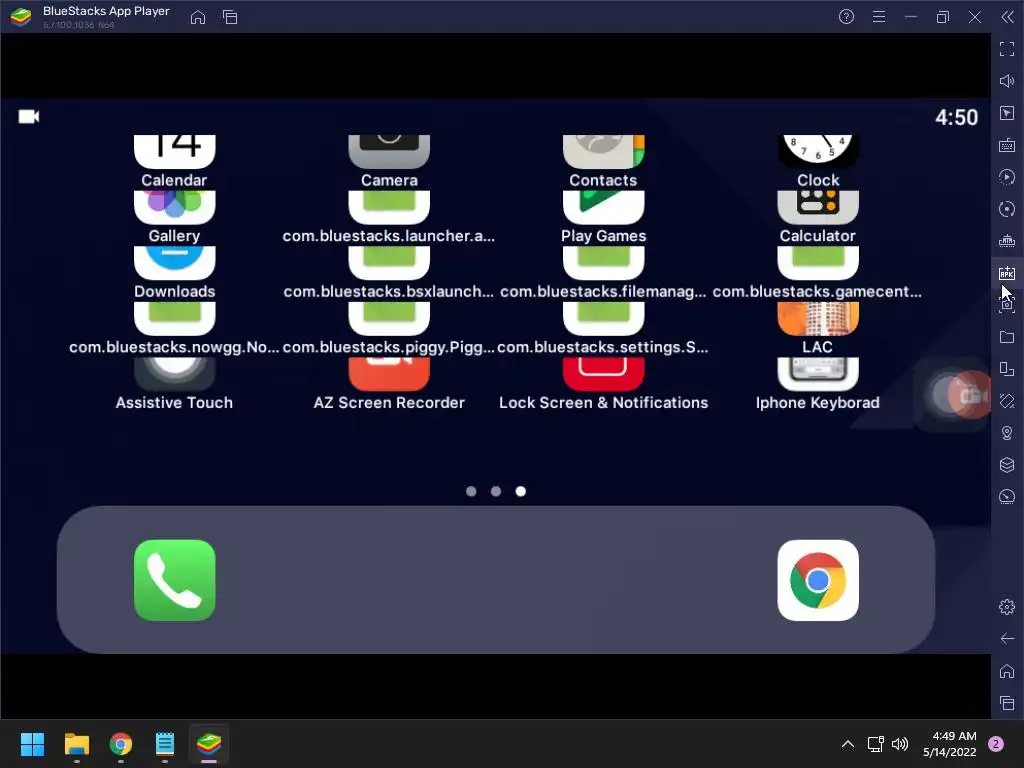Open com.bluestacks.settings app

(603, 319)
